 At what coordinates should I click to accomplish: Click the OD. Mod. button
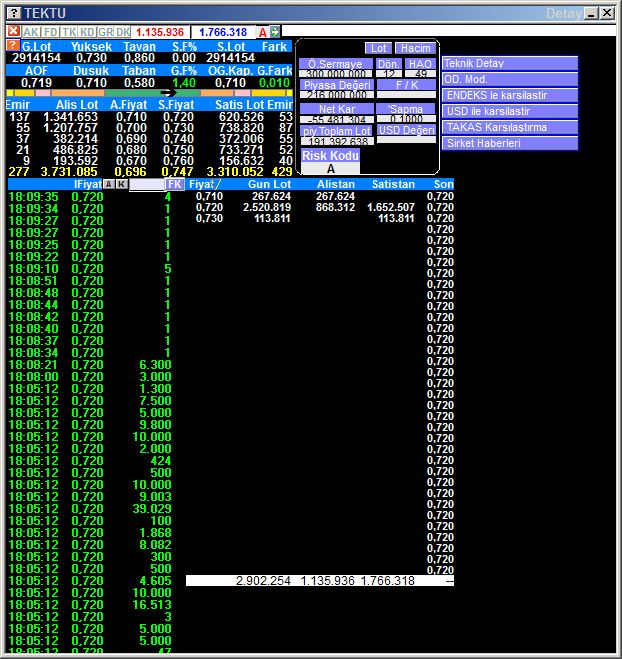[x=510, y=79]
